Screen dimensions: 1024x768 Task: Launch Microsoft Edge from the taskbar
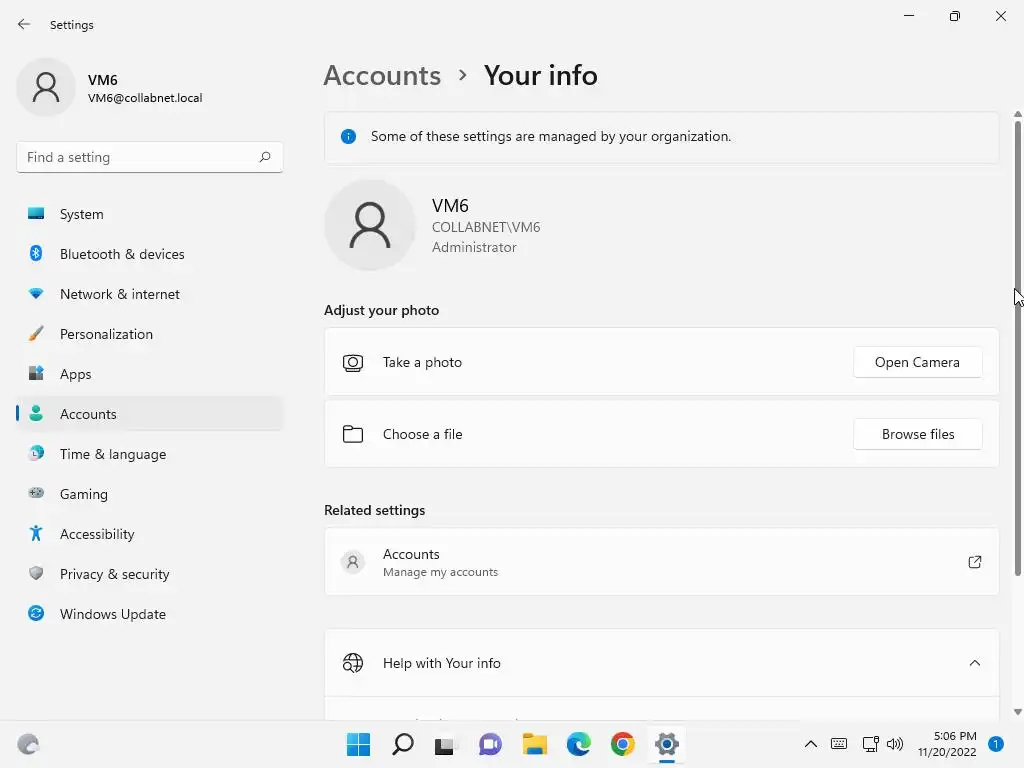(579, 744)
